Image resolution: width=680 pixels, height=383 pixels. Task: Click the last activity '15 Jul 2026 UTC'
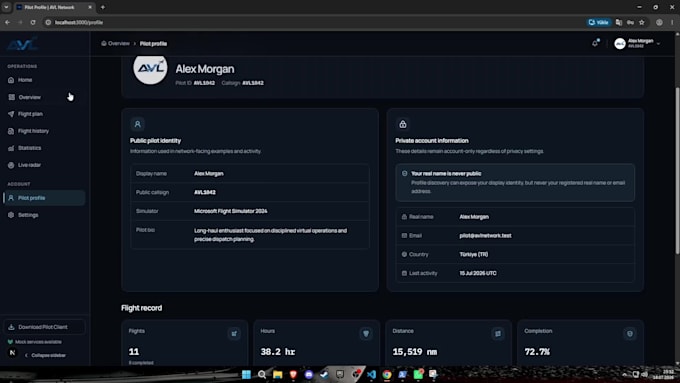click(478, 273)
